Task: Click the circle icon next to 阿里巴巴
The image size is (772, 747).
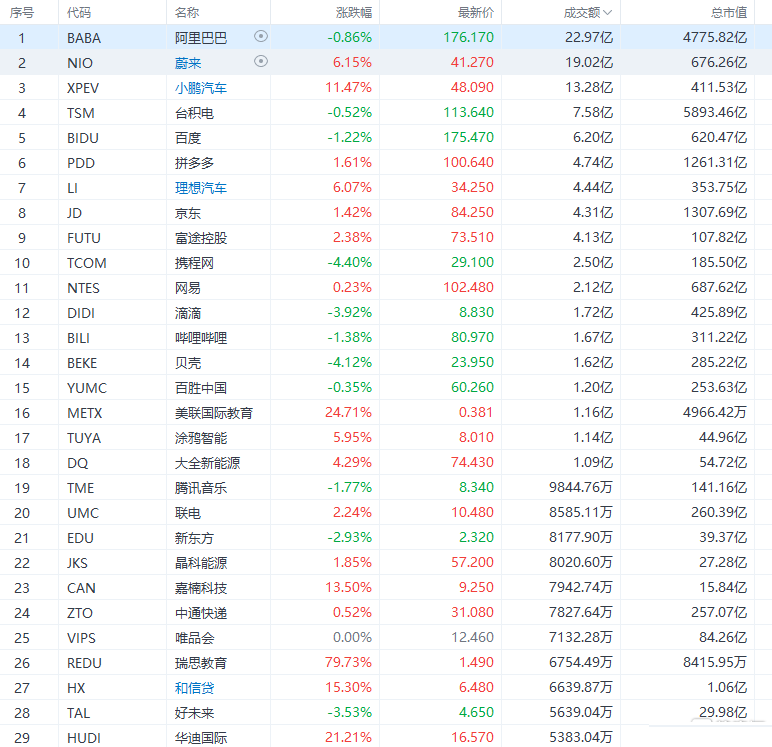Action: tap(261, 36)
